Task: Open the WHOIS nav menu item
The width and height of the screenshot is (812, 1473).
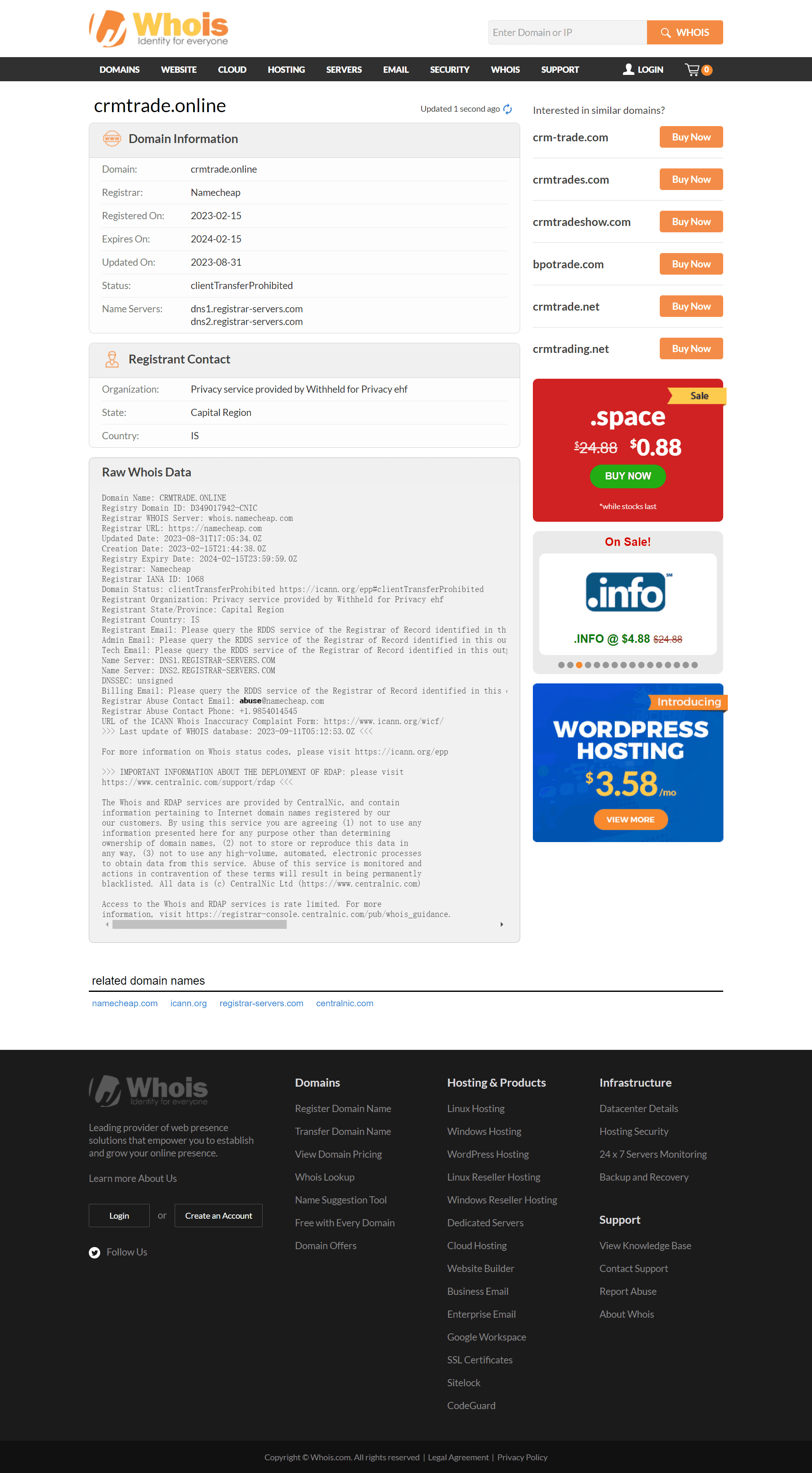Action: click(x=505, y=70)
